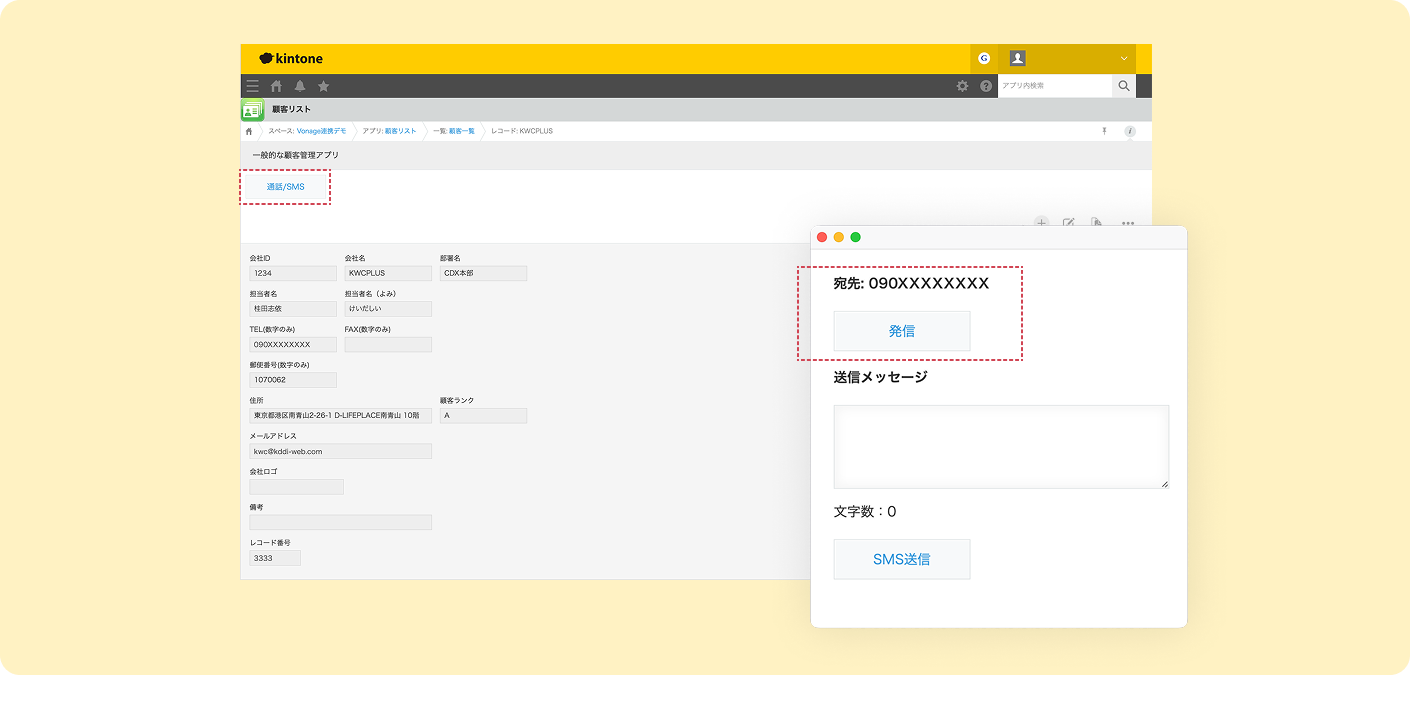Open settings with the gear icon
This screenshot has width=1410, height=701.
(x=962, y=86)
